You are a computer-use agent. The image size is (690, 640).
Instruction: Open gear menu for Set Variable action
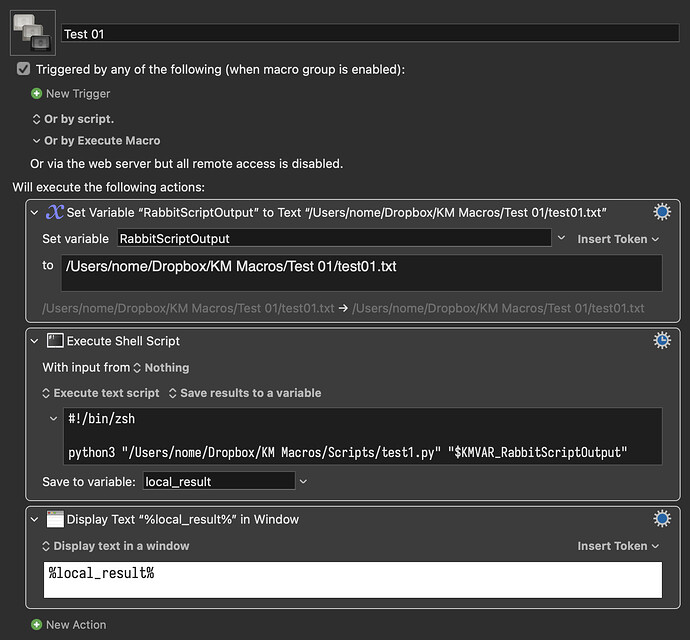[x=661, y=212]
